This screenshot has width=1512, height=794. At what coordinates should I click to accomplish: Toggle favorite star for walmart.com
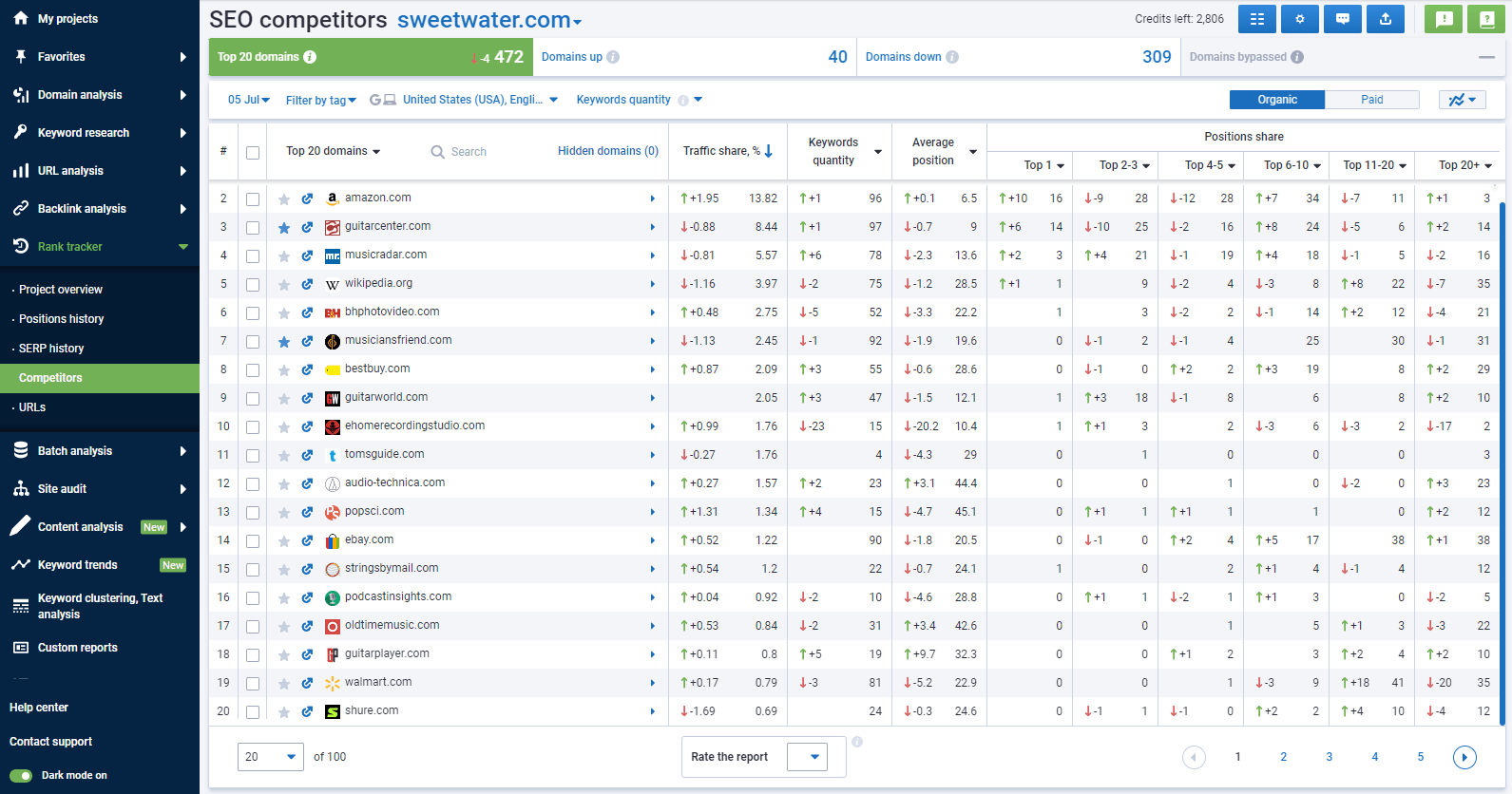pos(284,684)
